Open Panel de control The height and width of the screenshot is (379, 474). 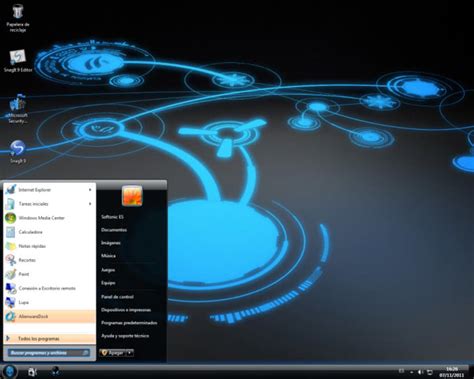[117, 297]
